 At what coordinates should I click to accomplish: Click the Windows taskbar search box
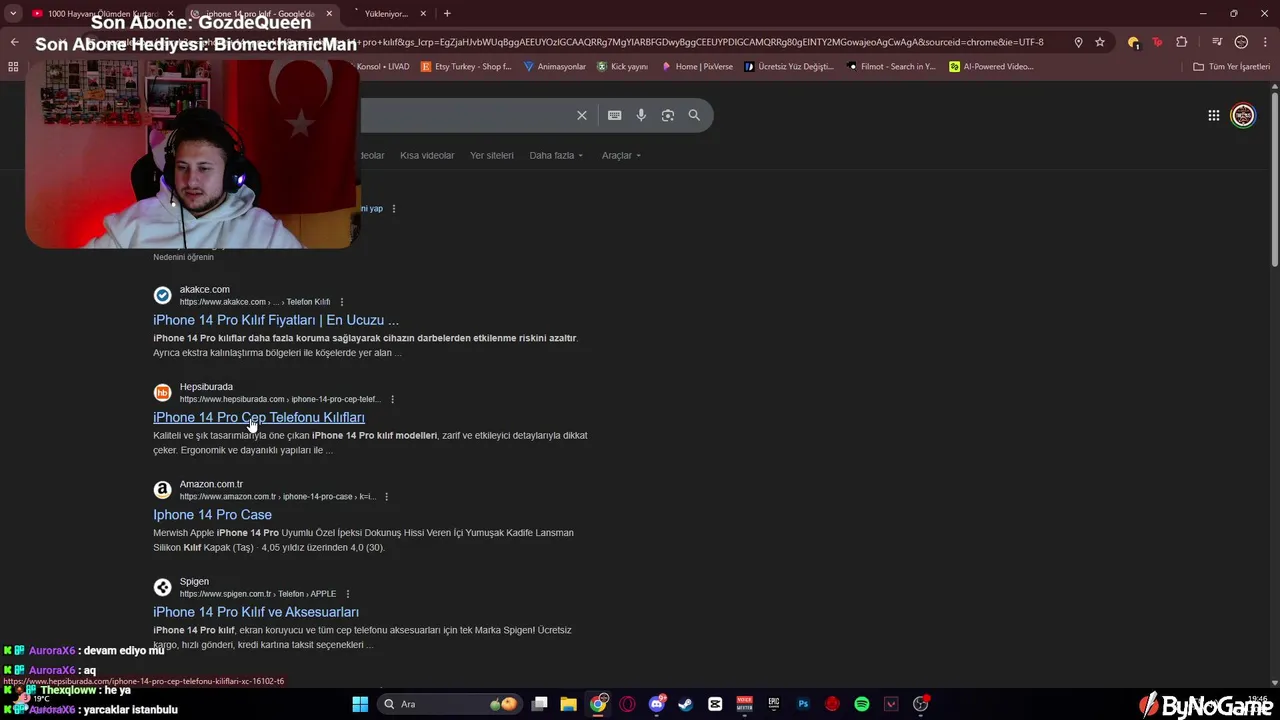[x=450, y=704]
